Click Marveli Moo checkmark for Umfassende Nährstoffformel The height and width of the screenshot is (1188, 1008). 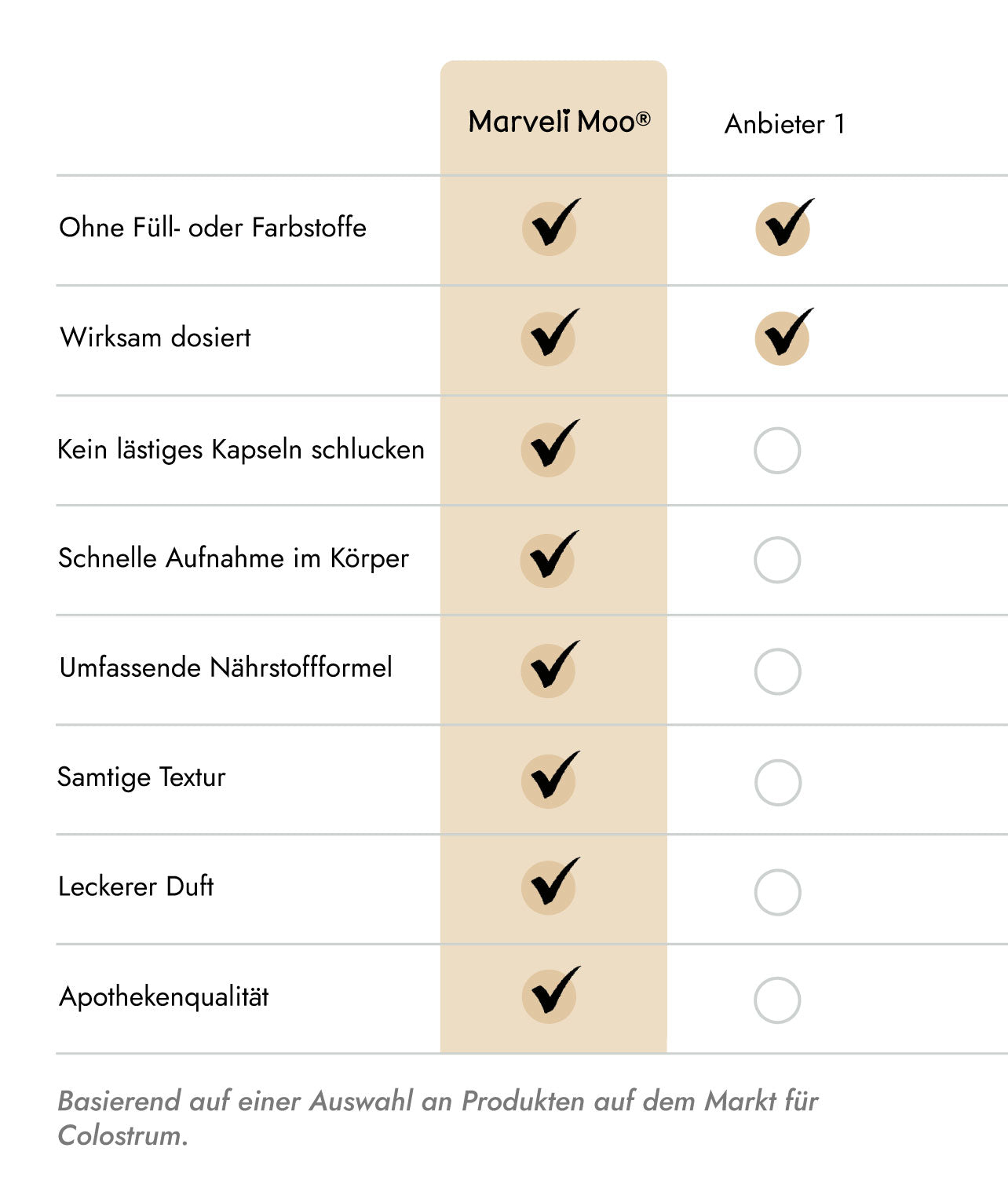pyautogui.click(x=550, y=668)
